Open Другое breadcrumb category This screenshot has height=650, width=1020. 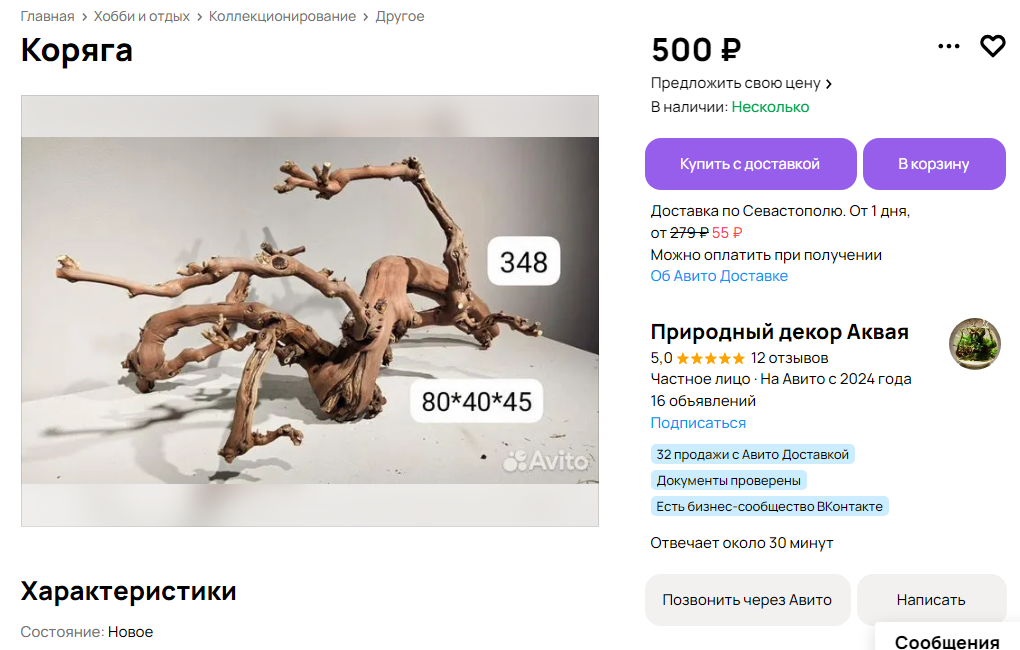pos(400,16)
